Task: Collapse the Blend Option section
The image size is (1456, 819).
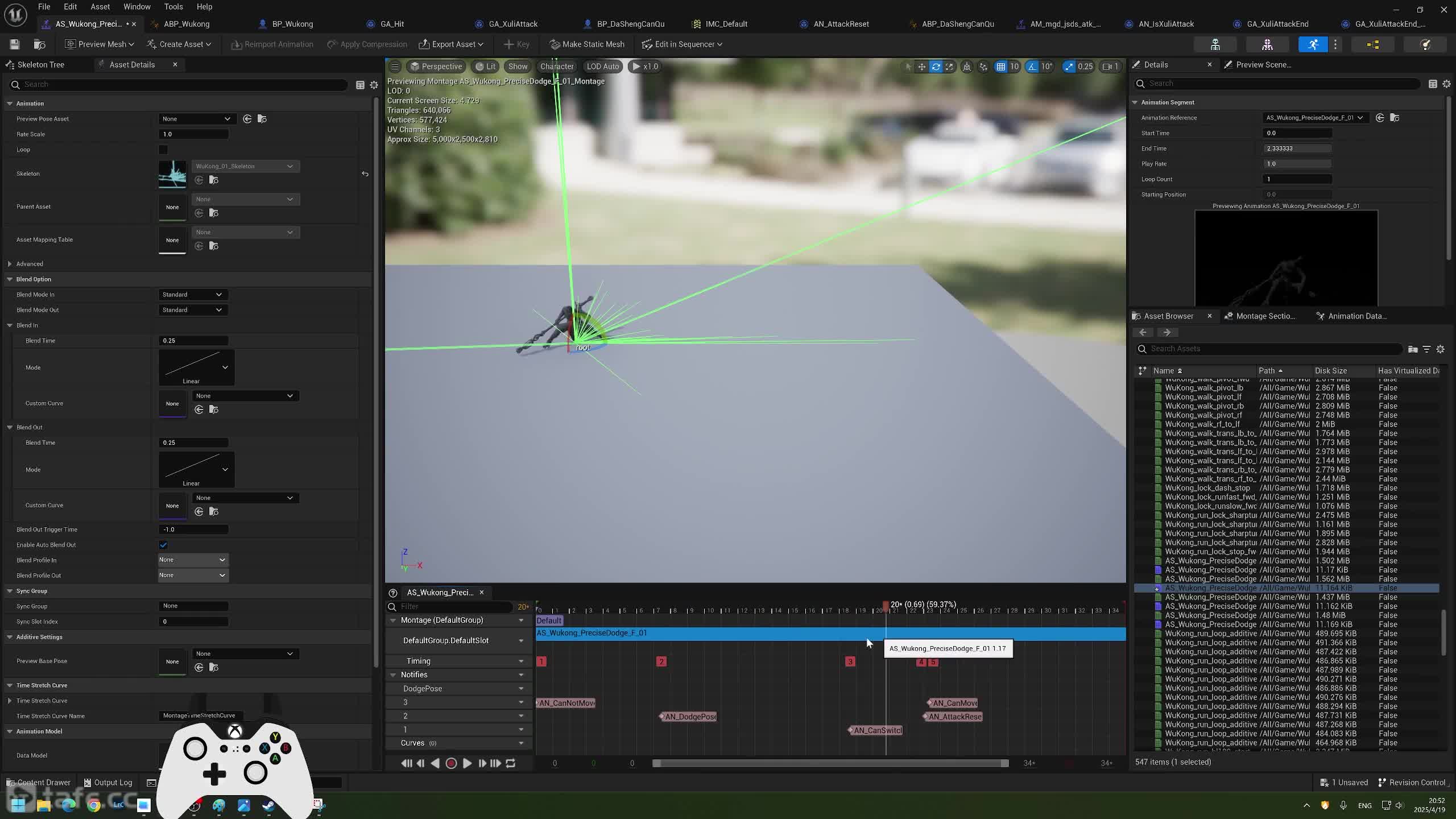Action: 10,279
